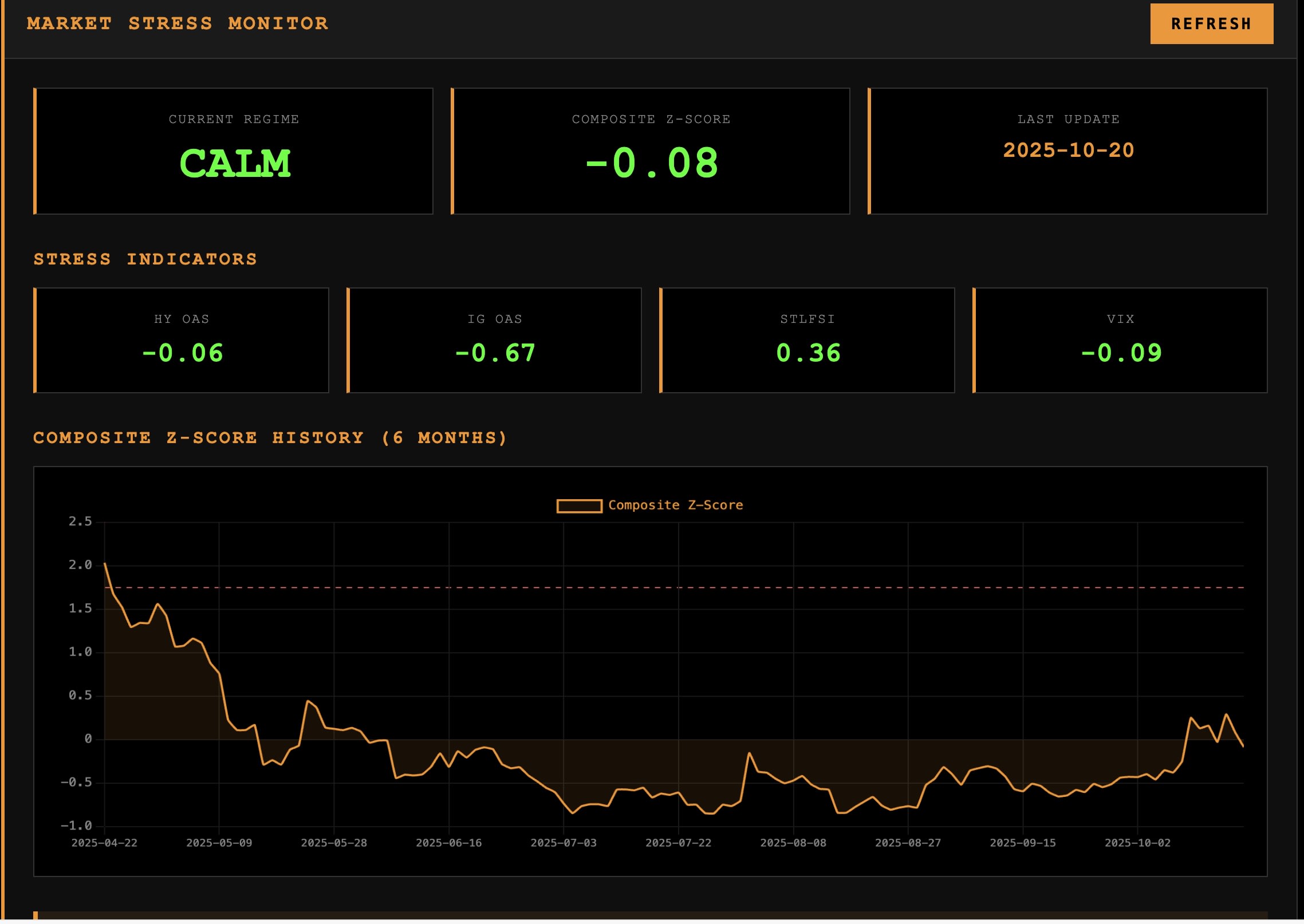Click the COMPOSITE Z-SCORE -0.08 value
This screenshot has width=1304, height=924.
(651, 164)
